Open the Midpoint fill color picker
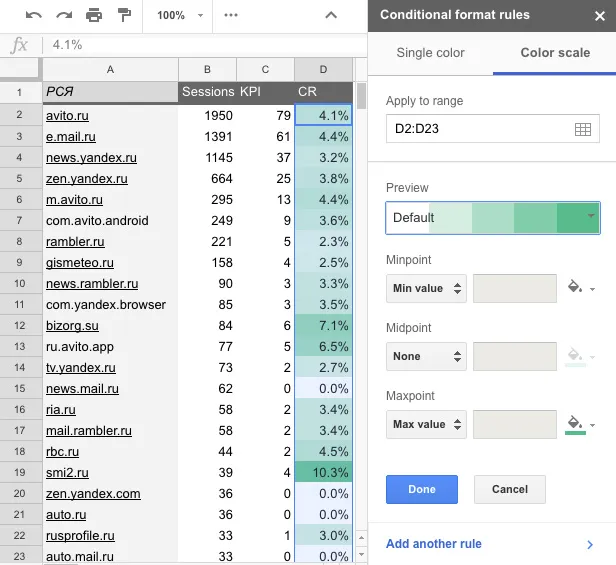This screenshot has height=565, width=616. [581, 356]
